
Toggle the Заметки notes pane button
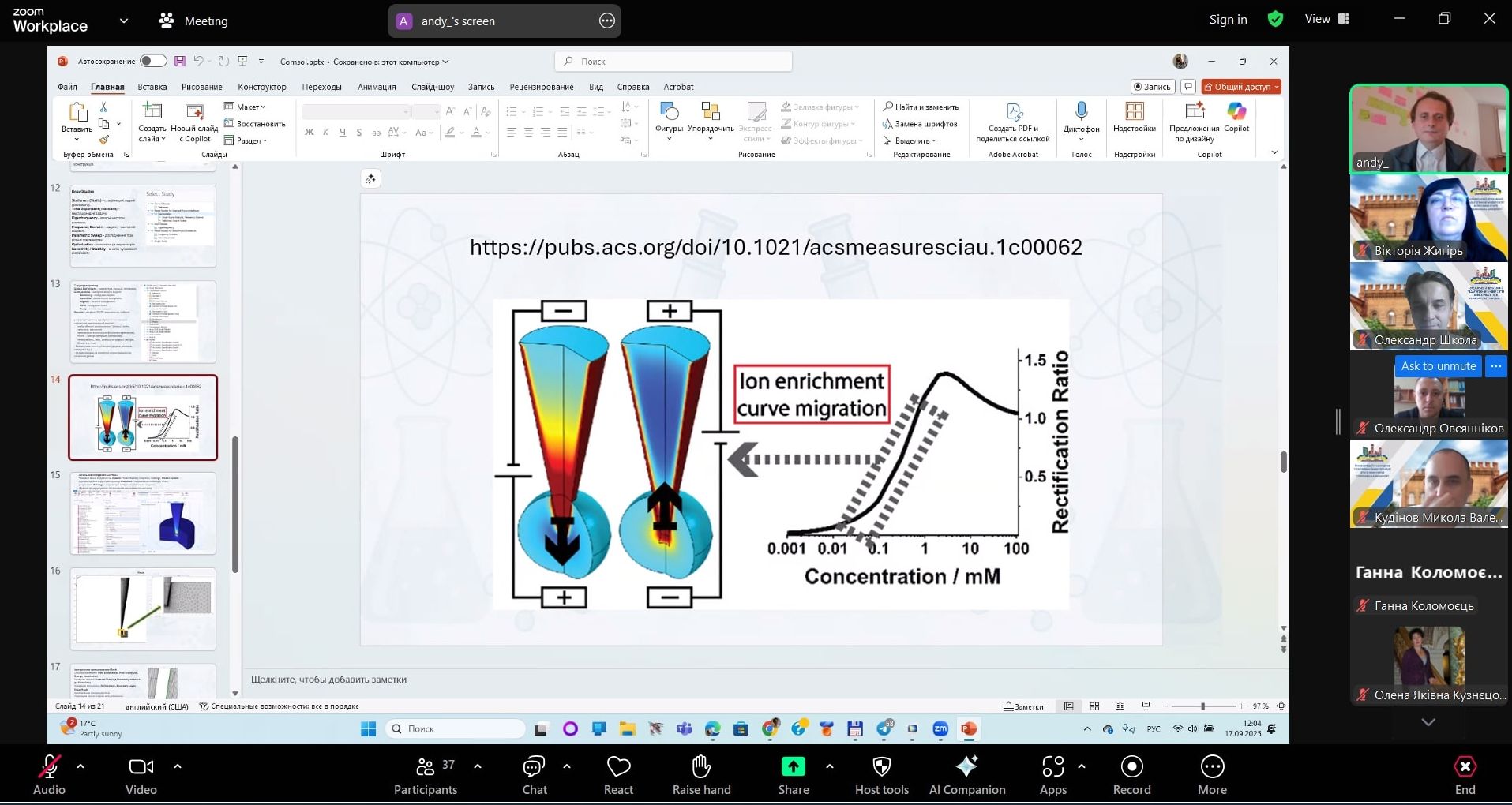[x=1023, y=706]
